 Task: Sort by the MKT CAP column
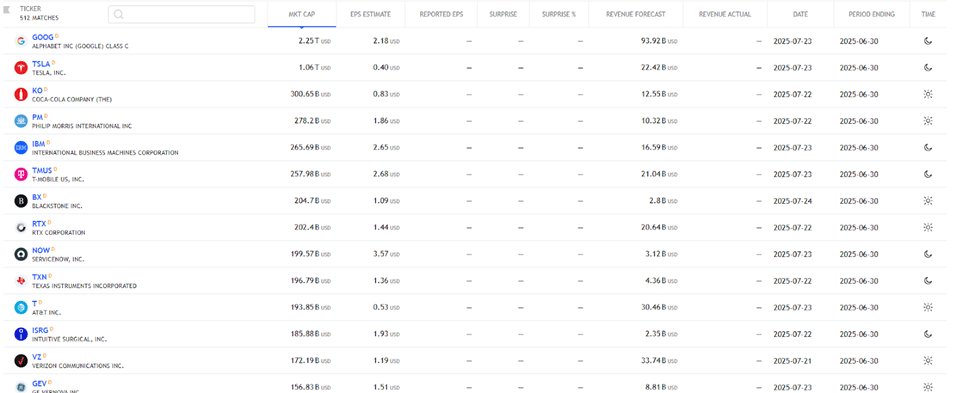[302, 14]
